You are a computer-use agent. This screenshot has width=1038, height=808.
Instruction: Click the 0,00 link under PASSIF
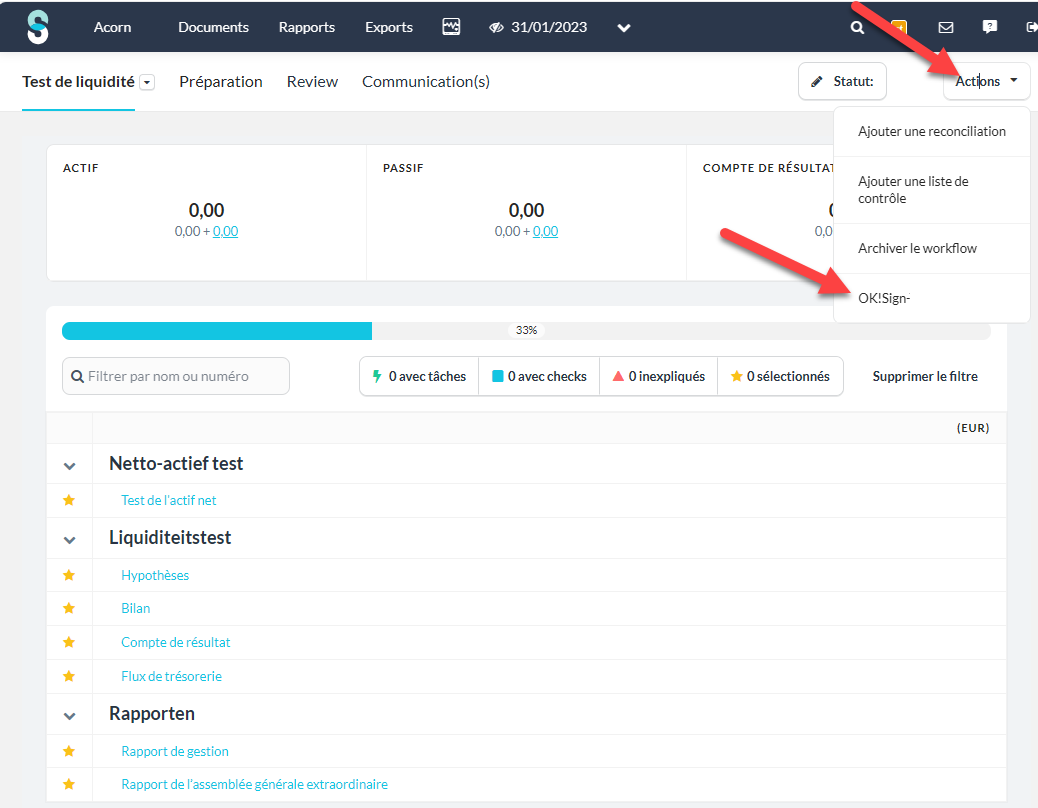[545, 232]
